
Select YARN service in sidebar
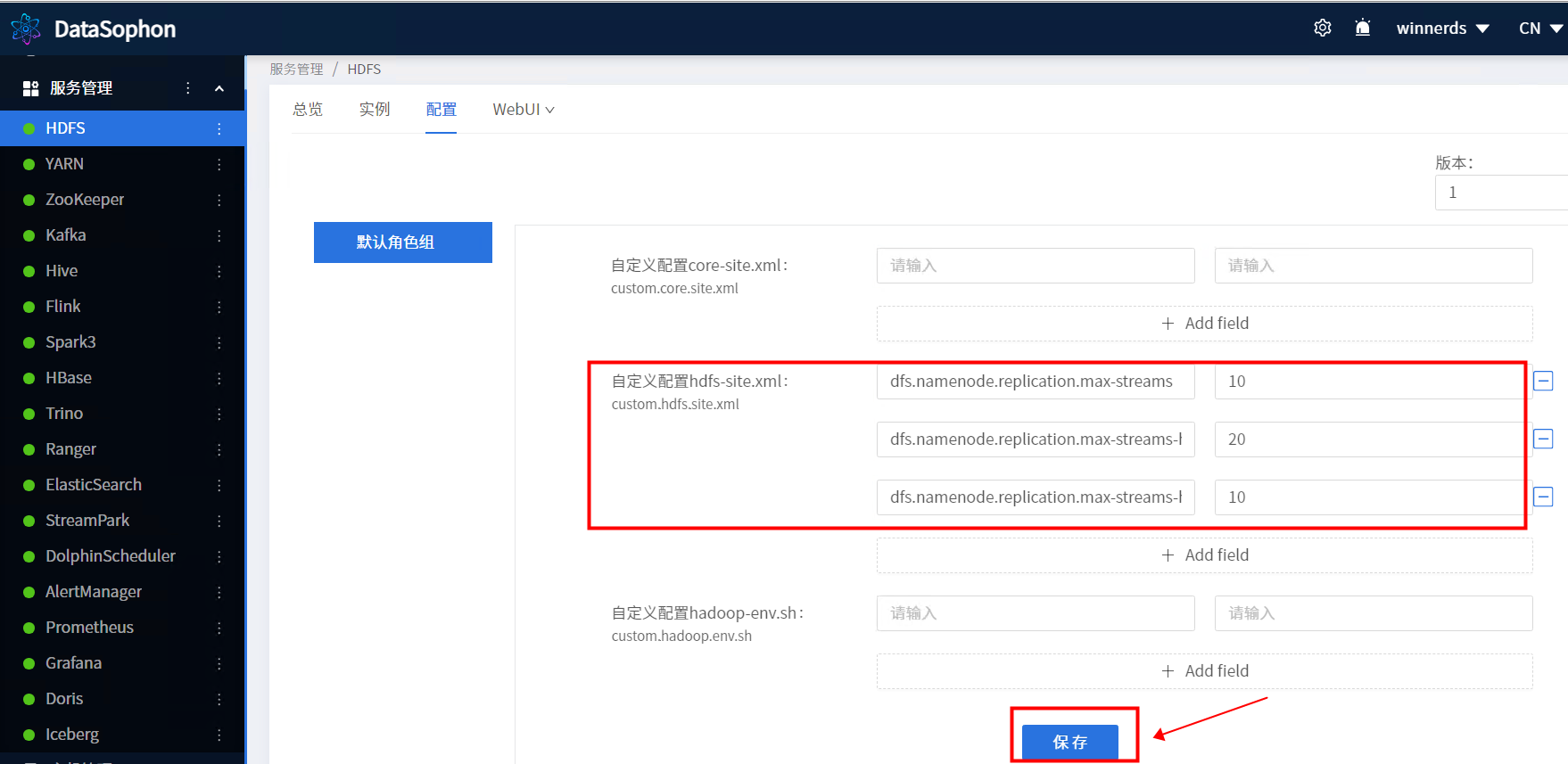tap(122, 164)
